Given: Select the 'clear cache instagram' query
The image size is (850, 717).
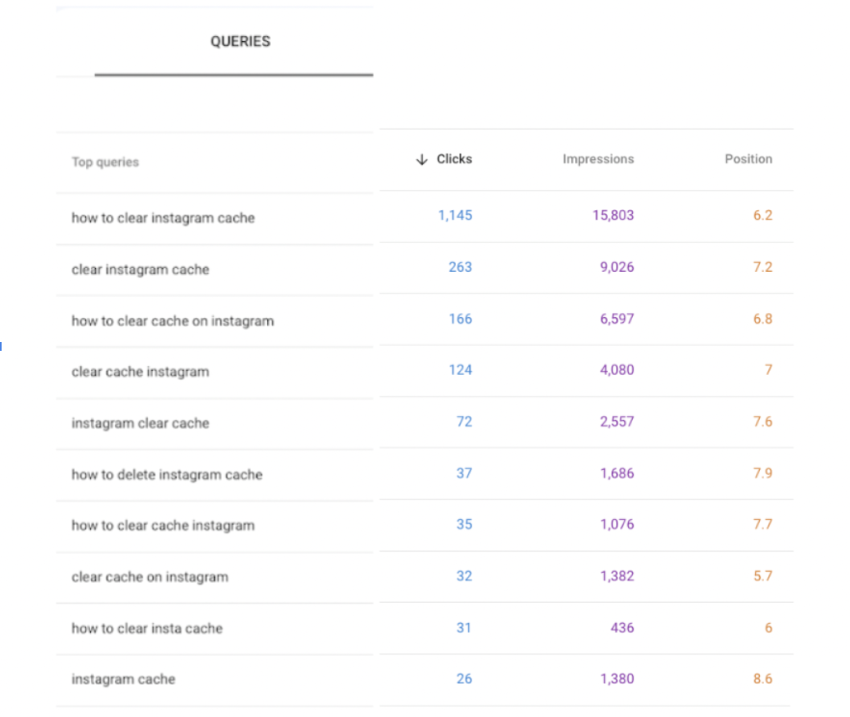Looking at the screenshot, I should tap(140, 372).
